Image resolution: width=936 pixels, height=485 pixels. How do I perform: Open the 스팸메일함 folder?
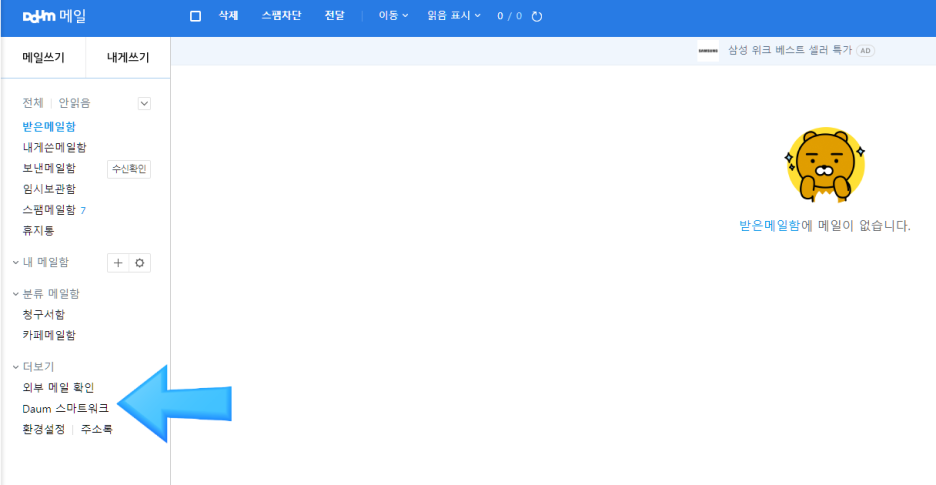coord(49,210)
